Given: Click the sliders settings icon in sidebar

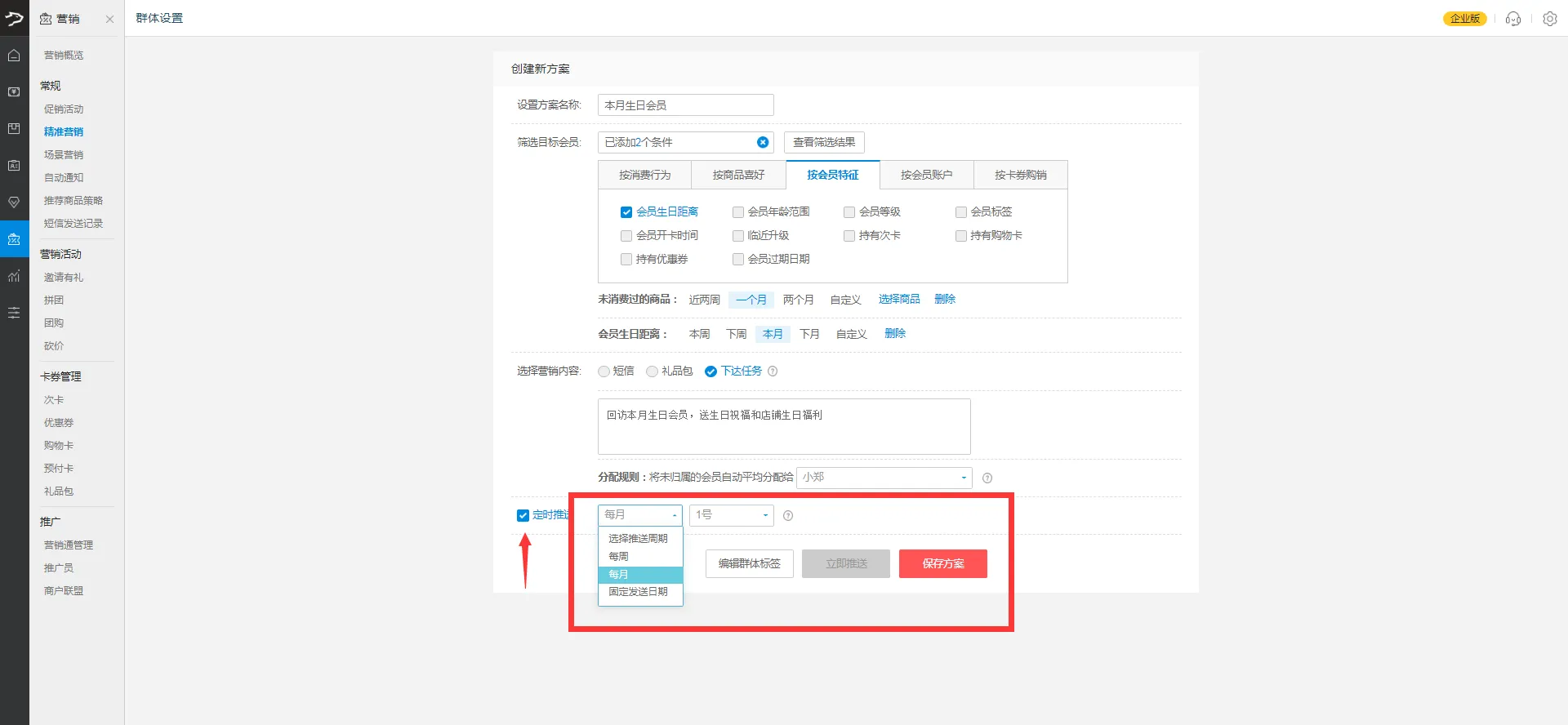Looking at the screenshot, I should [x=14, y=313].
